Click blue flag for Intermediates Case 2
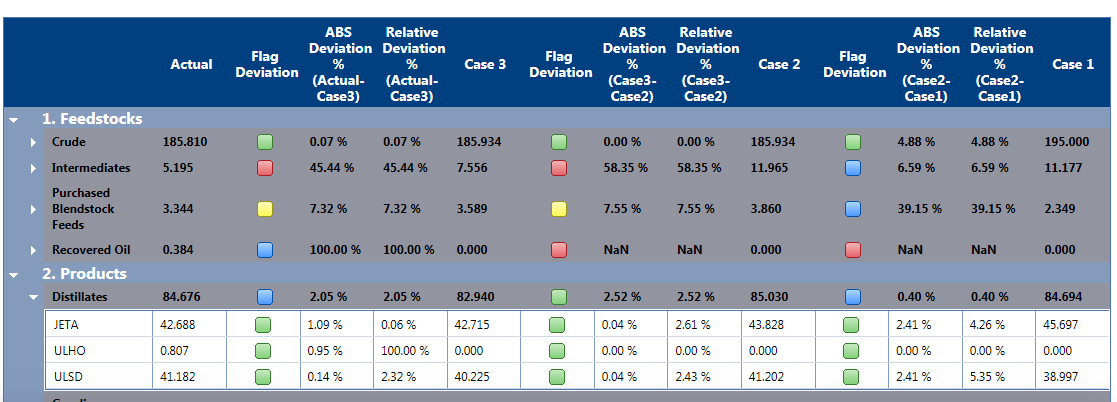 click(853, 168)
